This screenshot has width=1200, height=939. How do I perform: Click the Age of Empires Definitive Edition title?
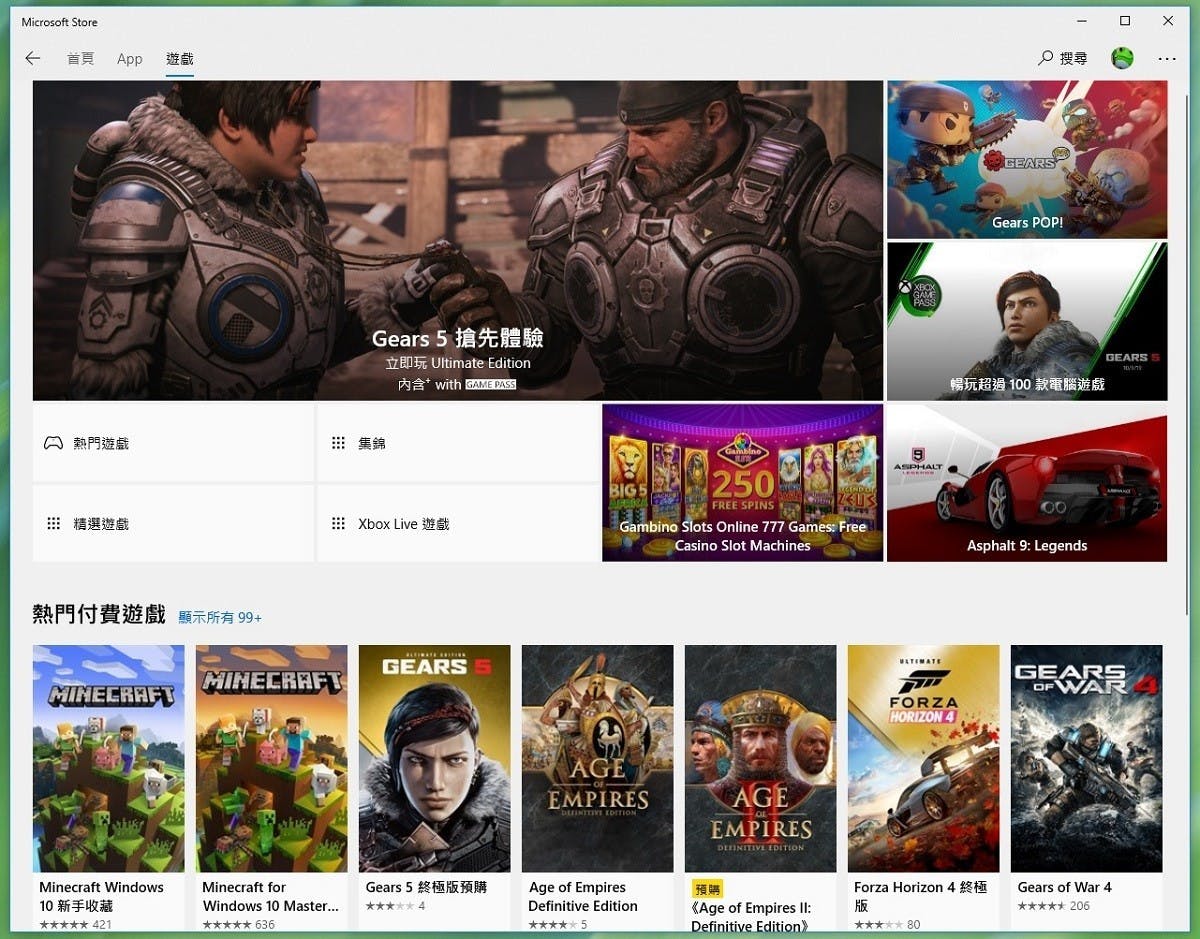coord(583,896)
